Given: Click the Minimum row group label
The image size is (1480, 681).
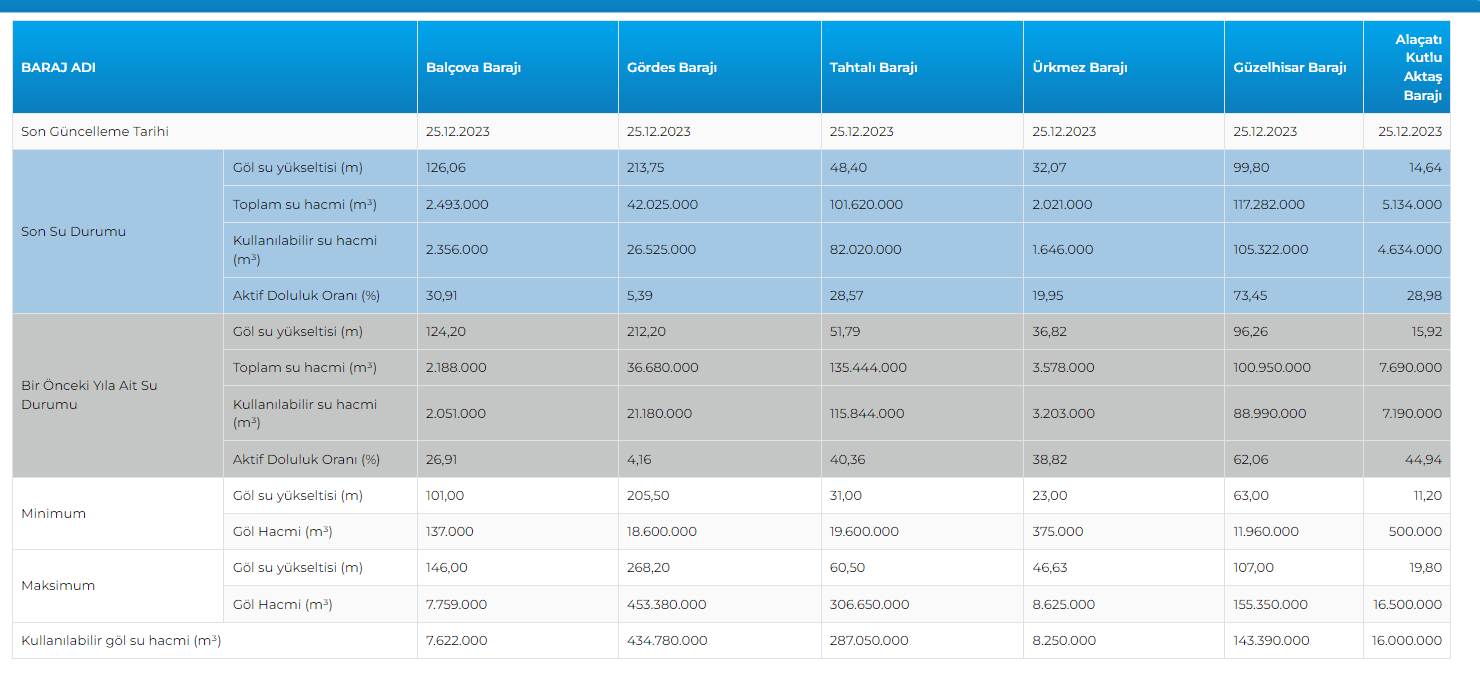Looking at the screenshot, I should [x=53, y=514].
